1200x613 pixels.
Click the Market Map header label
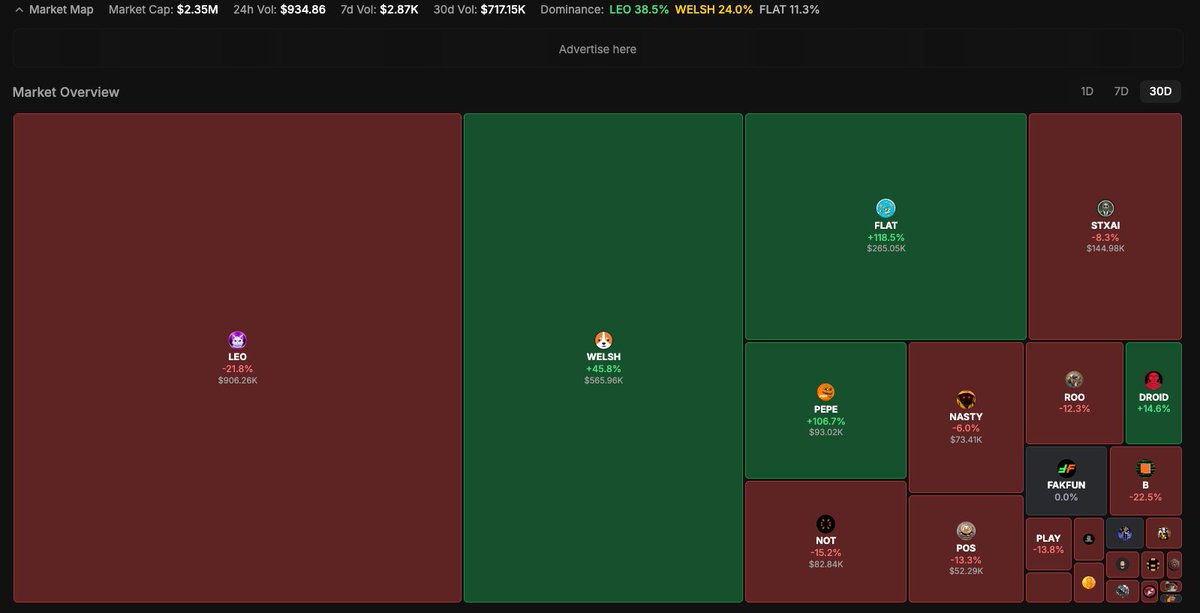(61, 9)
